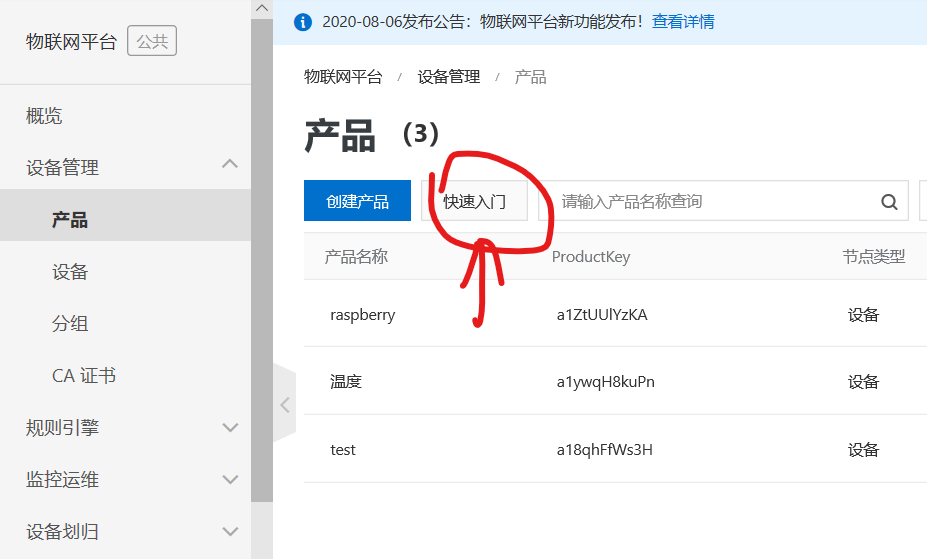Collapse the 设备管理 menu chevron
927x559 pixels.
[230, 164]
